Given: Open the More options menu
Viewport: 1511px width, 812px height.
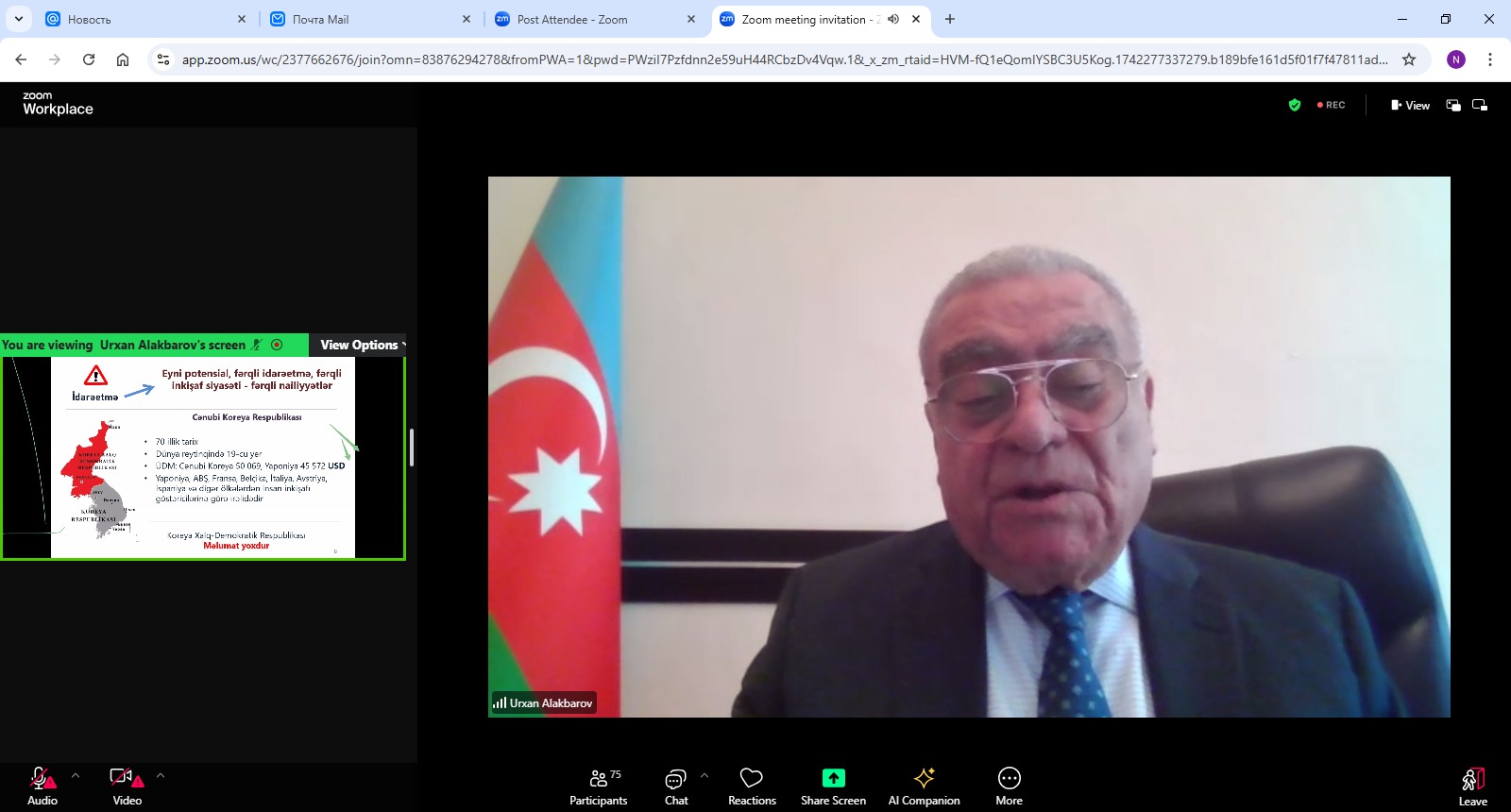Looking at the screenshot, I should coord(1009,786).
